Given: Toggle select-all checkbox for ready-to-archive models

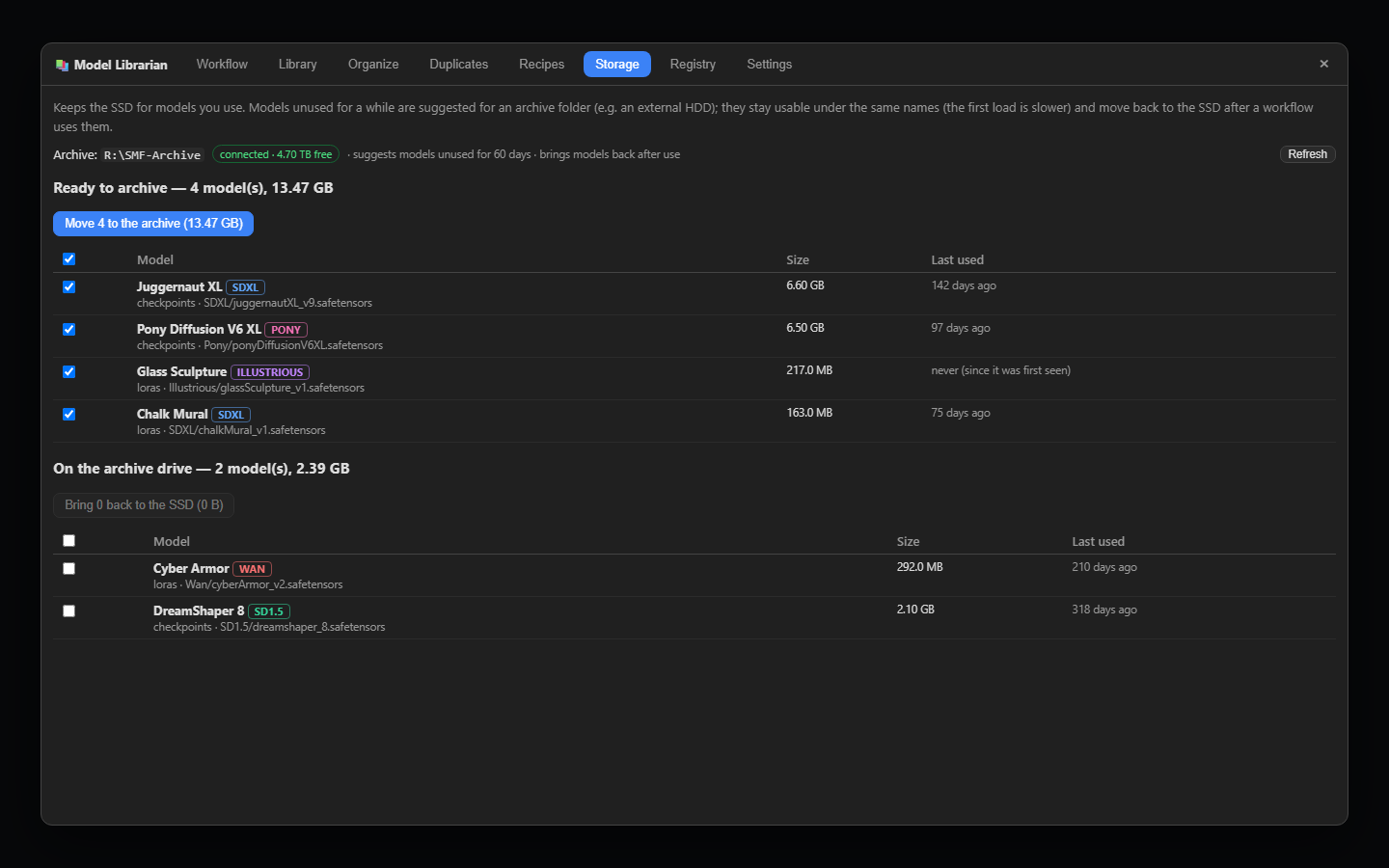Looking at the screenshot, I should 68,258.
